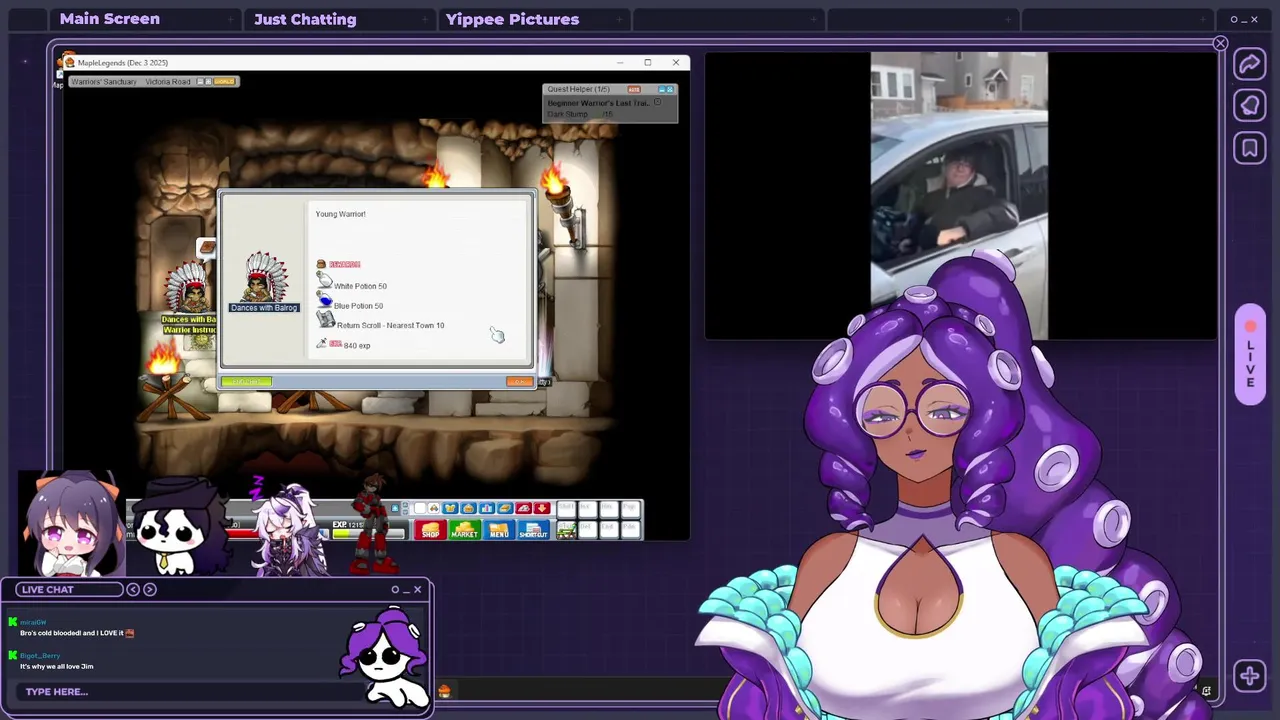
Task: Close the overlay with circled X
Action: point(1220,43)
